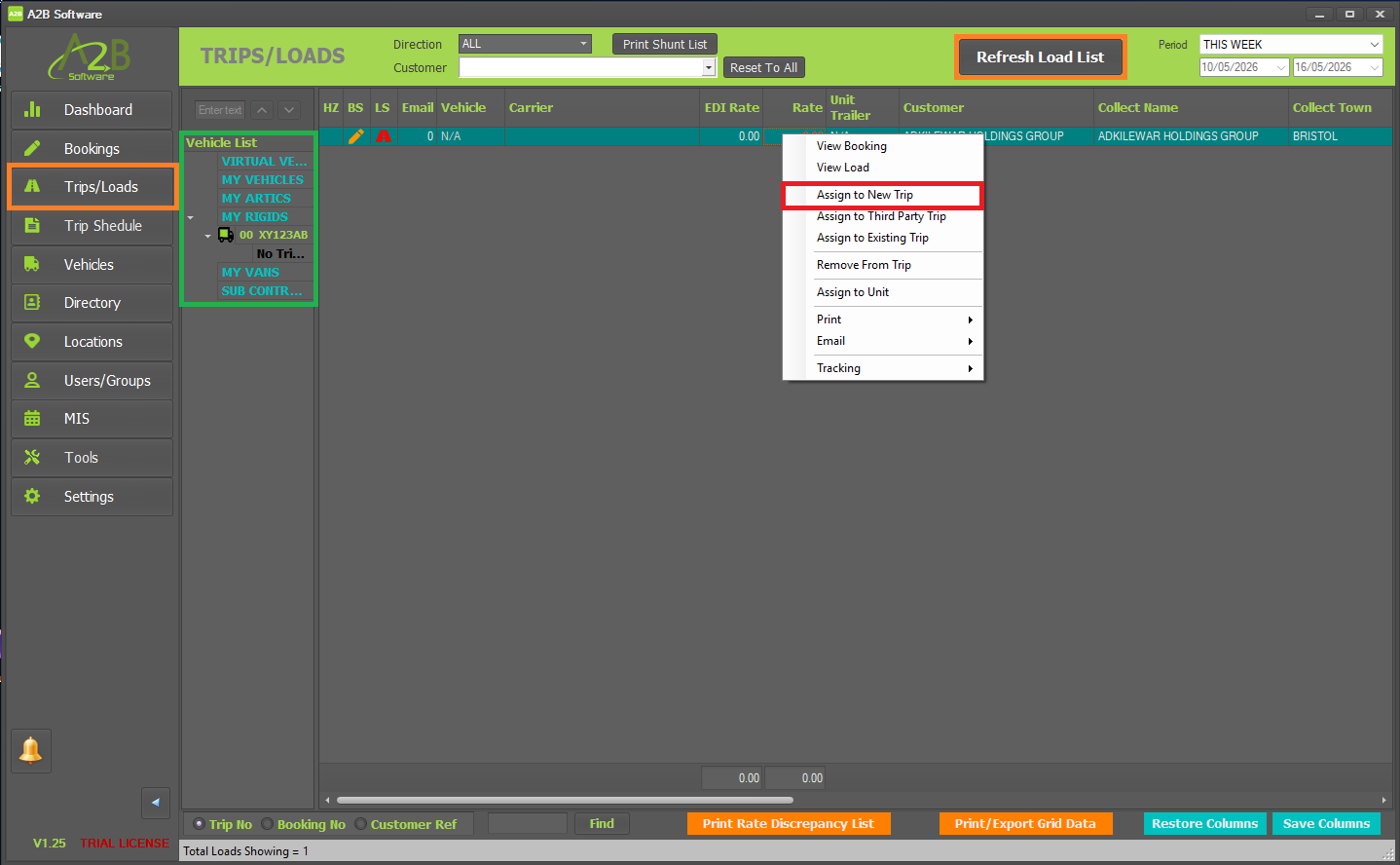Click the Tools wrench icon
Screen dimensions: 1400x865
click(32, 457)
